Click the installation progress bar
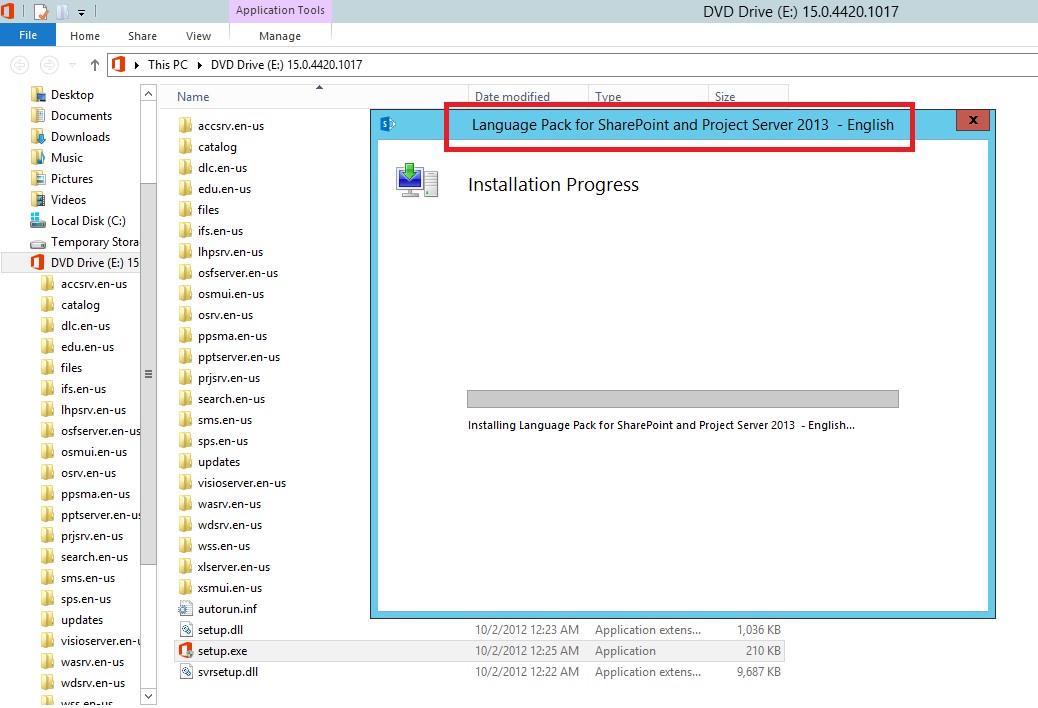Viewport: 1038px width, 708px height. click(683, 399)
